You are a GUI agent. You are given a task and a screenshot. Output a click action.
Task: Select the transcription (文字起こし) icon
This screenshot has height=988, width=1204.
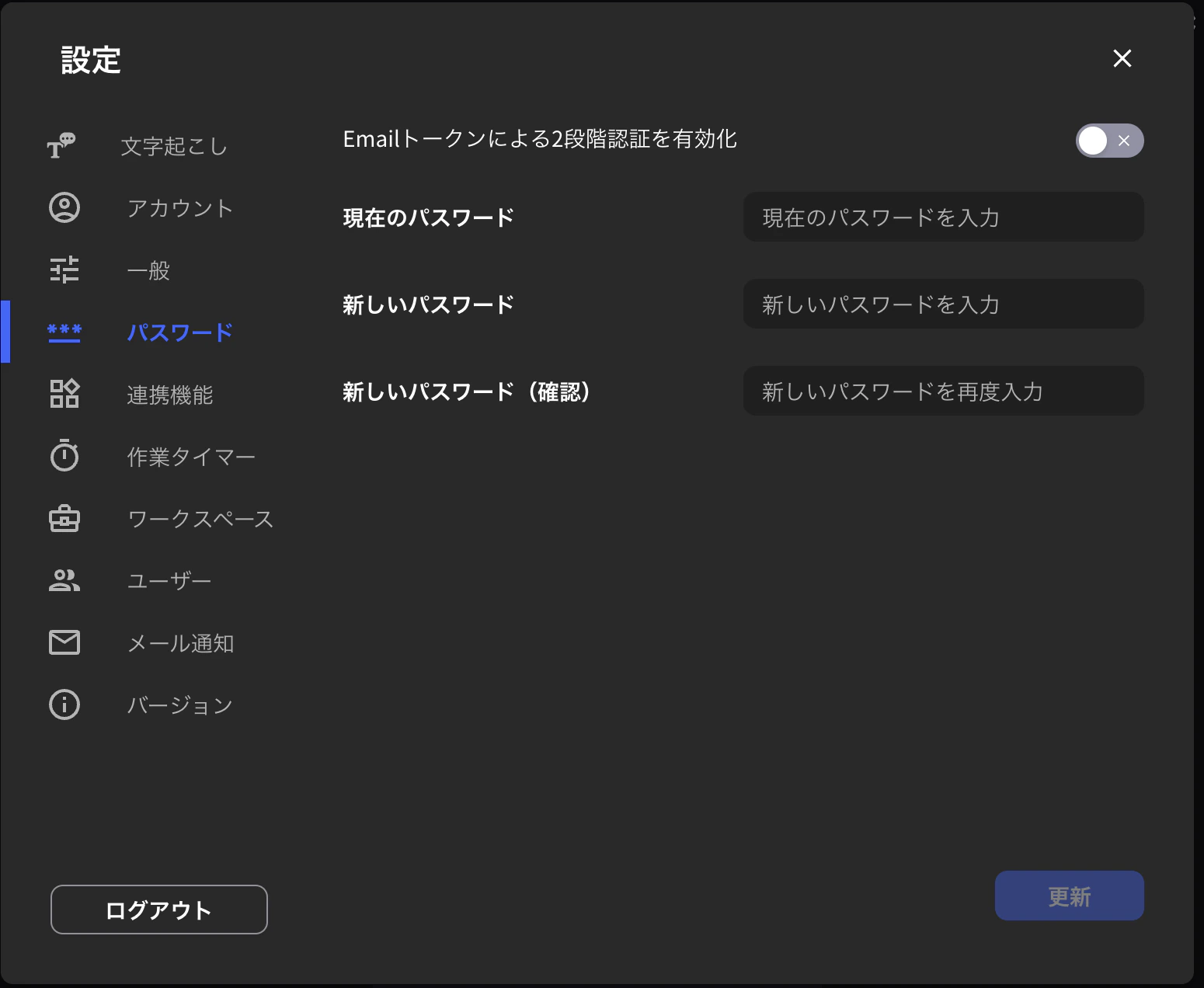coord(64,146)
